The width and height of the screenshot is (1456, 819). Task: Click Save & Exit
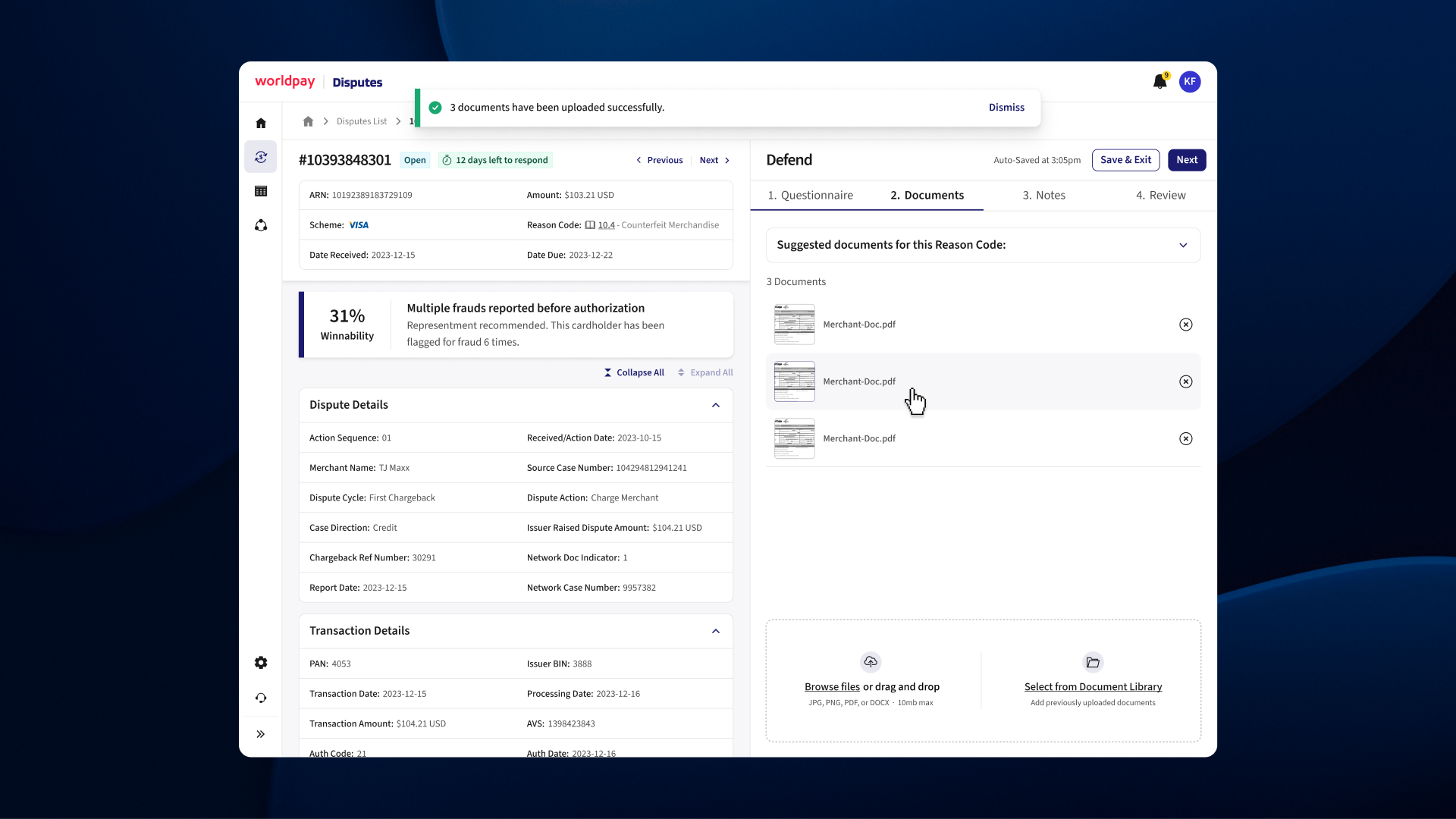click(1125, 160)
